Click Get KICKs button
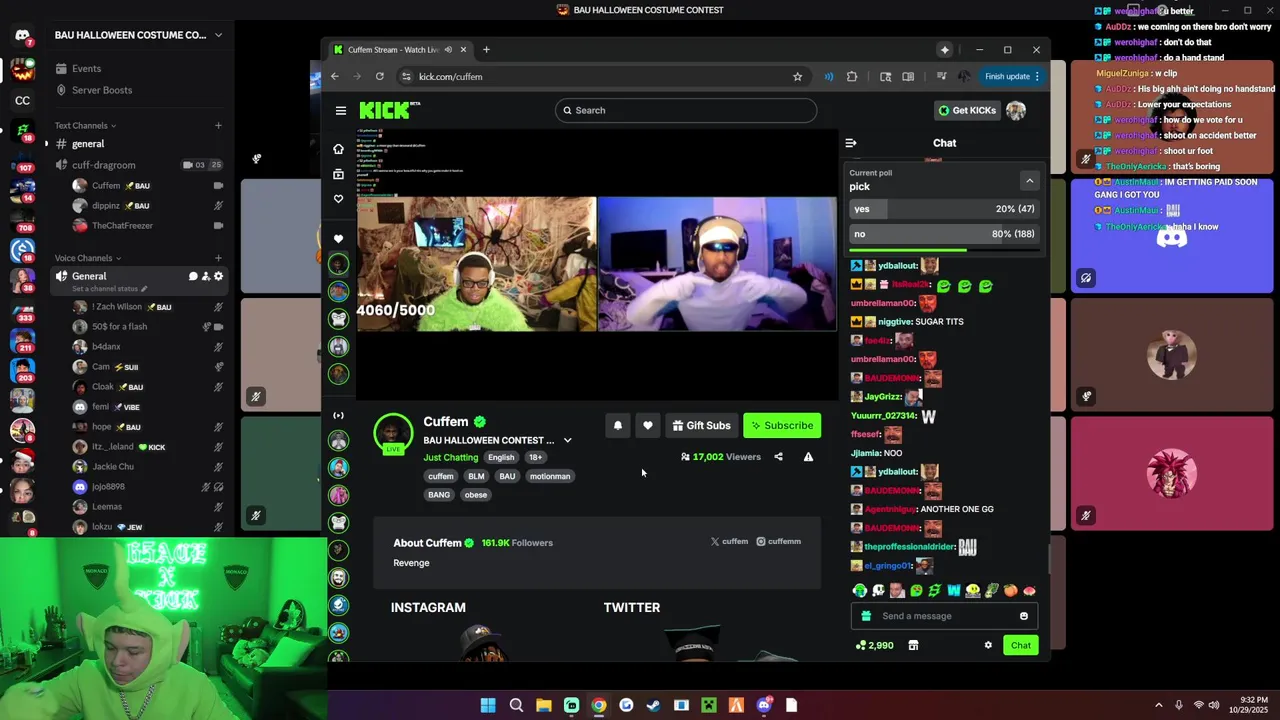Image resolution: width=1280 pixels, height=720 pixels. tap(967, 110)
